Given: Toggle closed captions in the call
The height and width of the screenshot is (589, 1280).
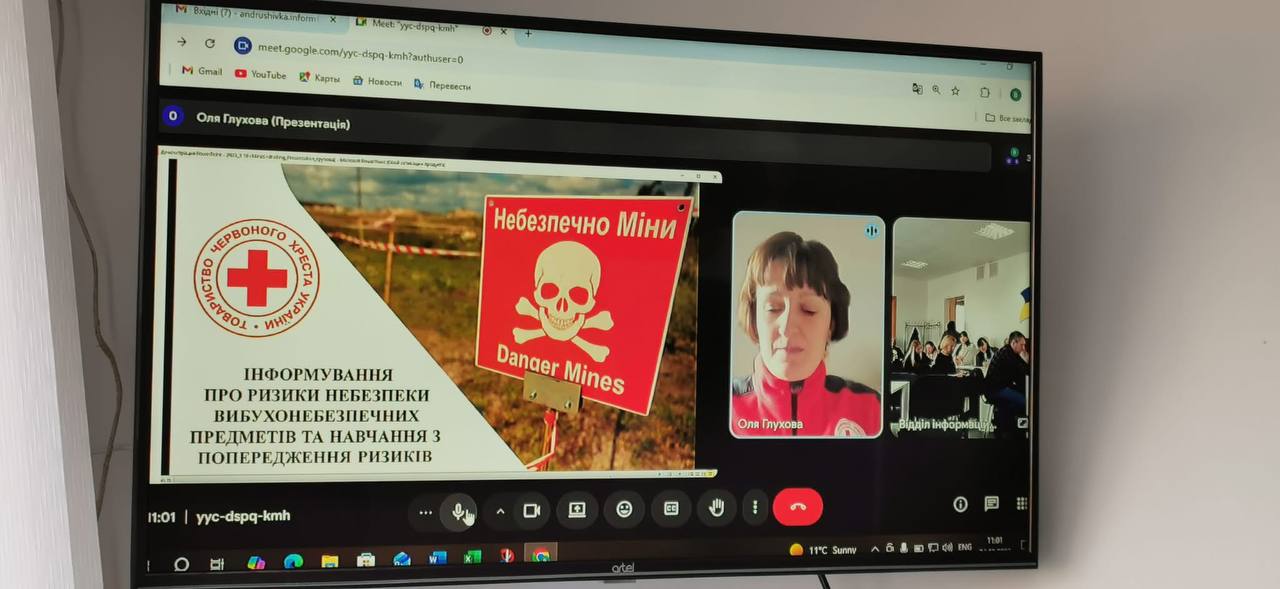Looking at the screenshot, I should coord(671,508).
